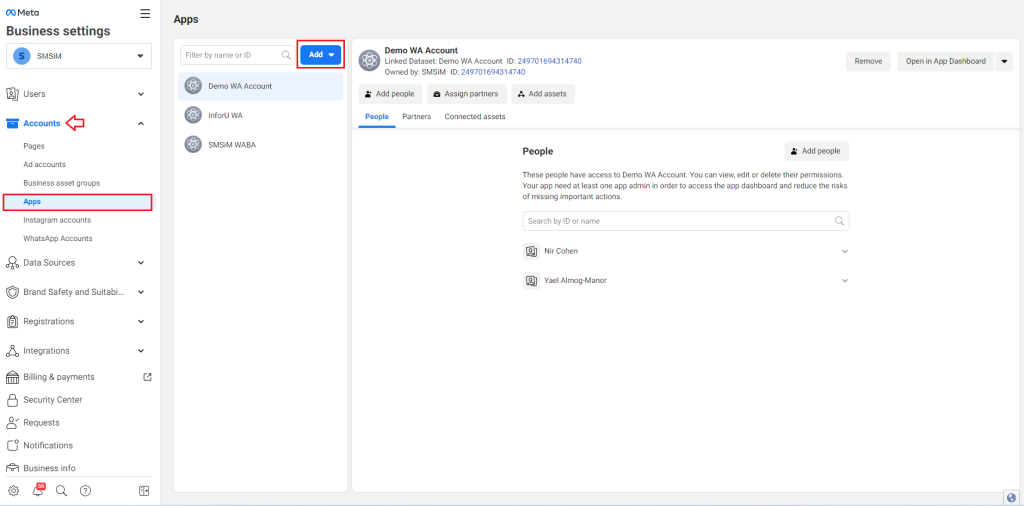Open the help question mark icon

click(85, 490)
